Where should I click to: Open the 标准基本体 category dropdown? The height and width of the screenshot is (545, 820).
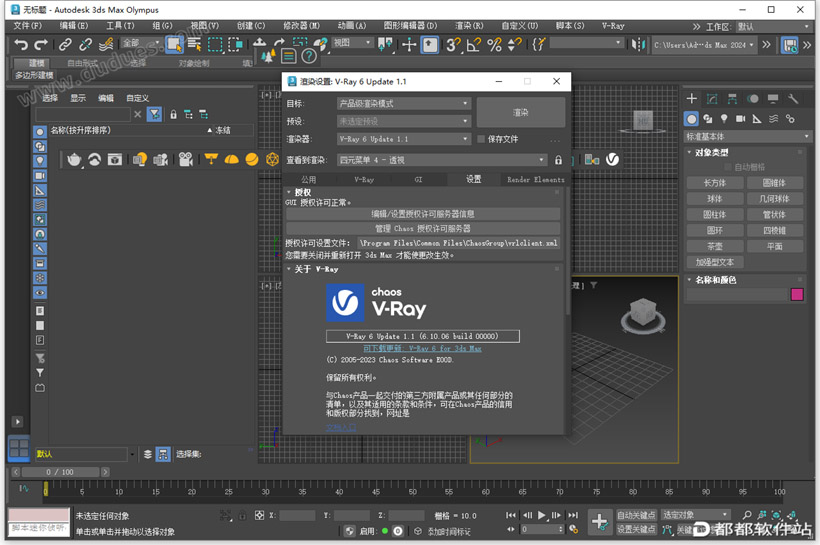pos(747,137)
